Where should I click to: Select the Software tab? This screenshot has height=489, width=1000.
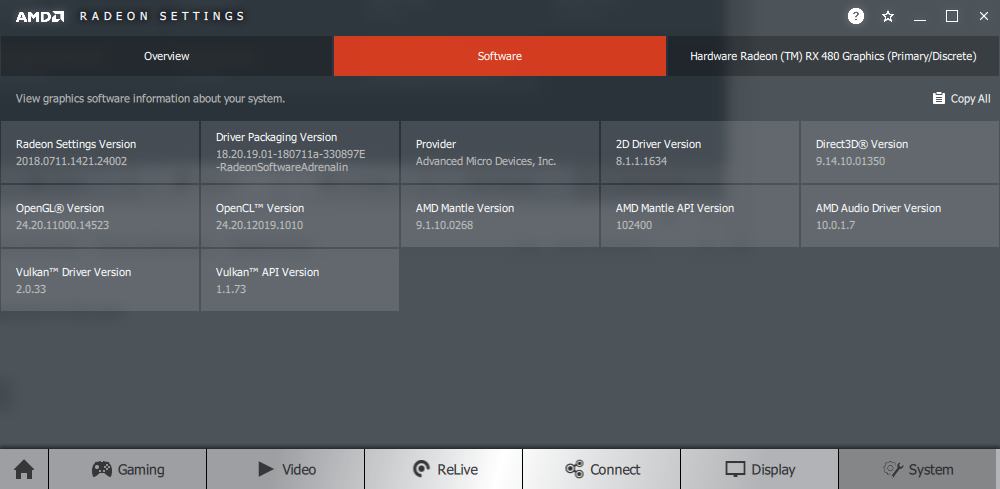[x=500, y=56]
